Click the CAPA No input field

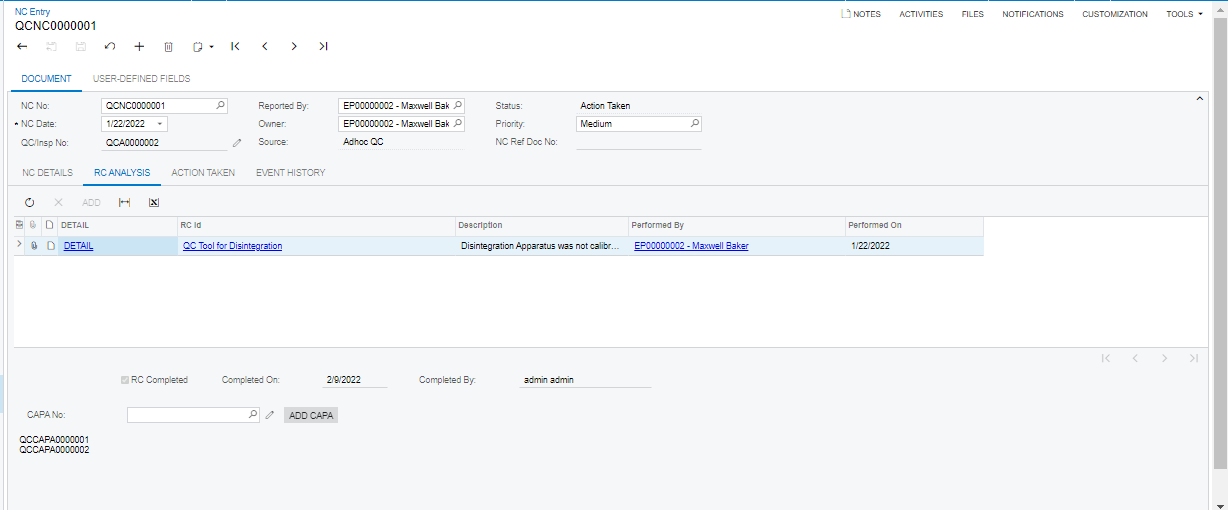(186, 414)
